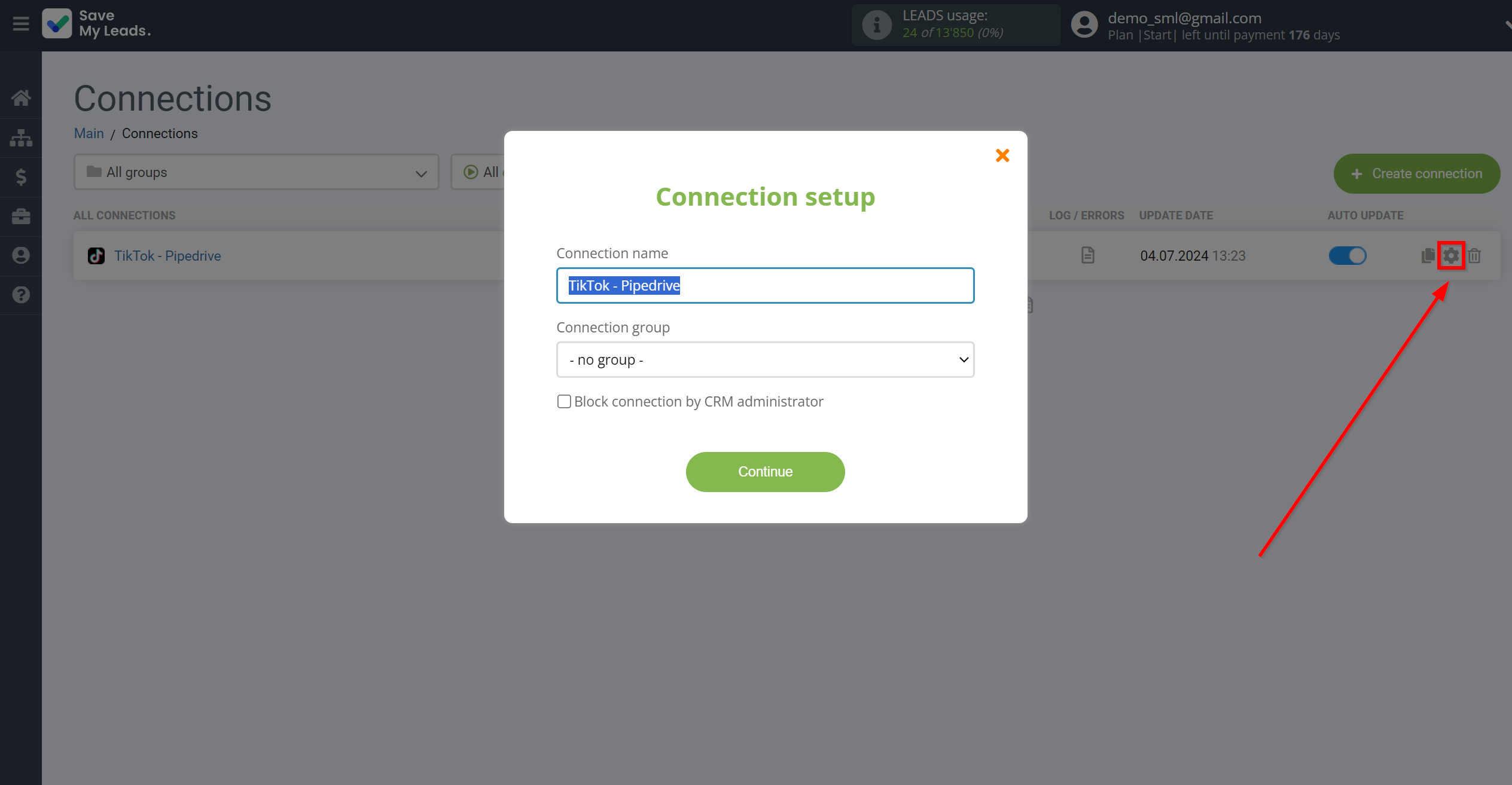Image resolution: width=1512 pixels, height=785 pixels.
Task: Click the TikTok - Pipedrive connection link
Action: tap(168, 255)
